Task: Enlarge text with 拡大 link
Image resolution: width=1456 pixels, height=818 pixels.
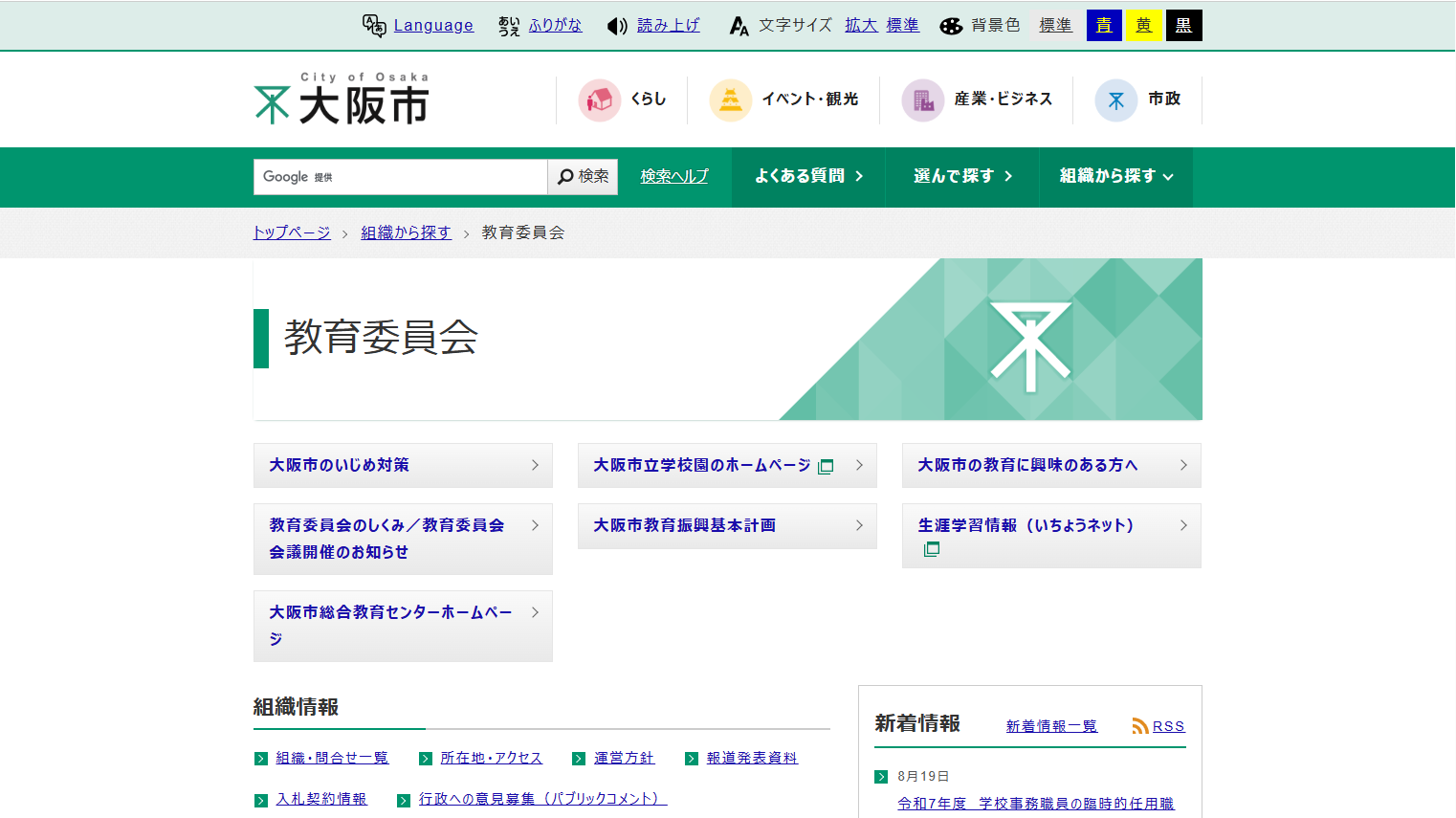Action: (x=861, y=26)
